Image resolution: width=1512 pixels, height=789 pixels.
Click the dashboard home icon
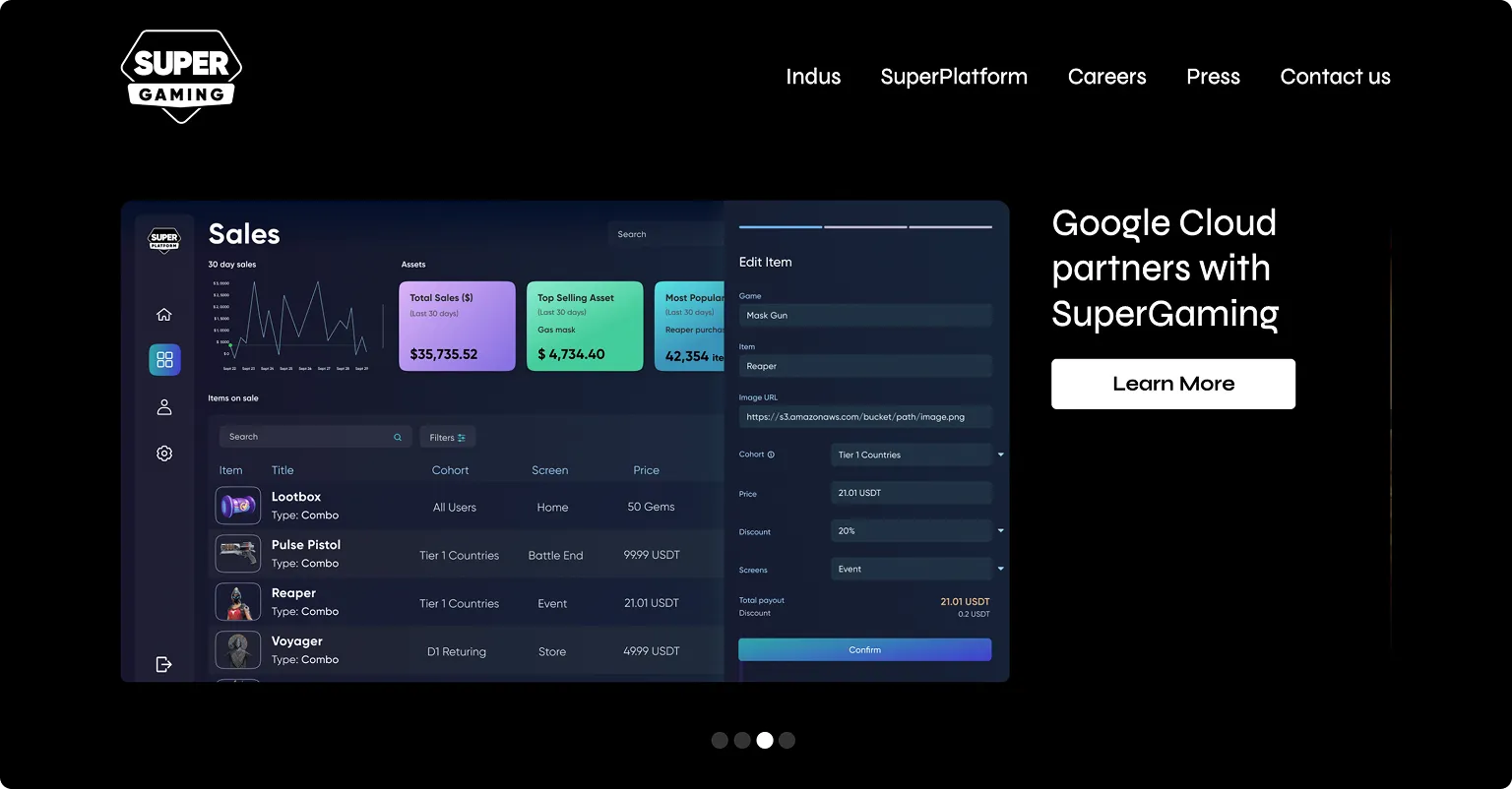164,315
